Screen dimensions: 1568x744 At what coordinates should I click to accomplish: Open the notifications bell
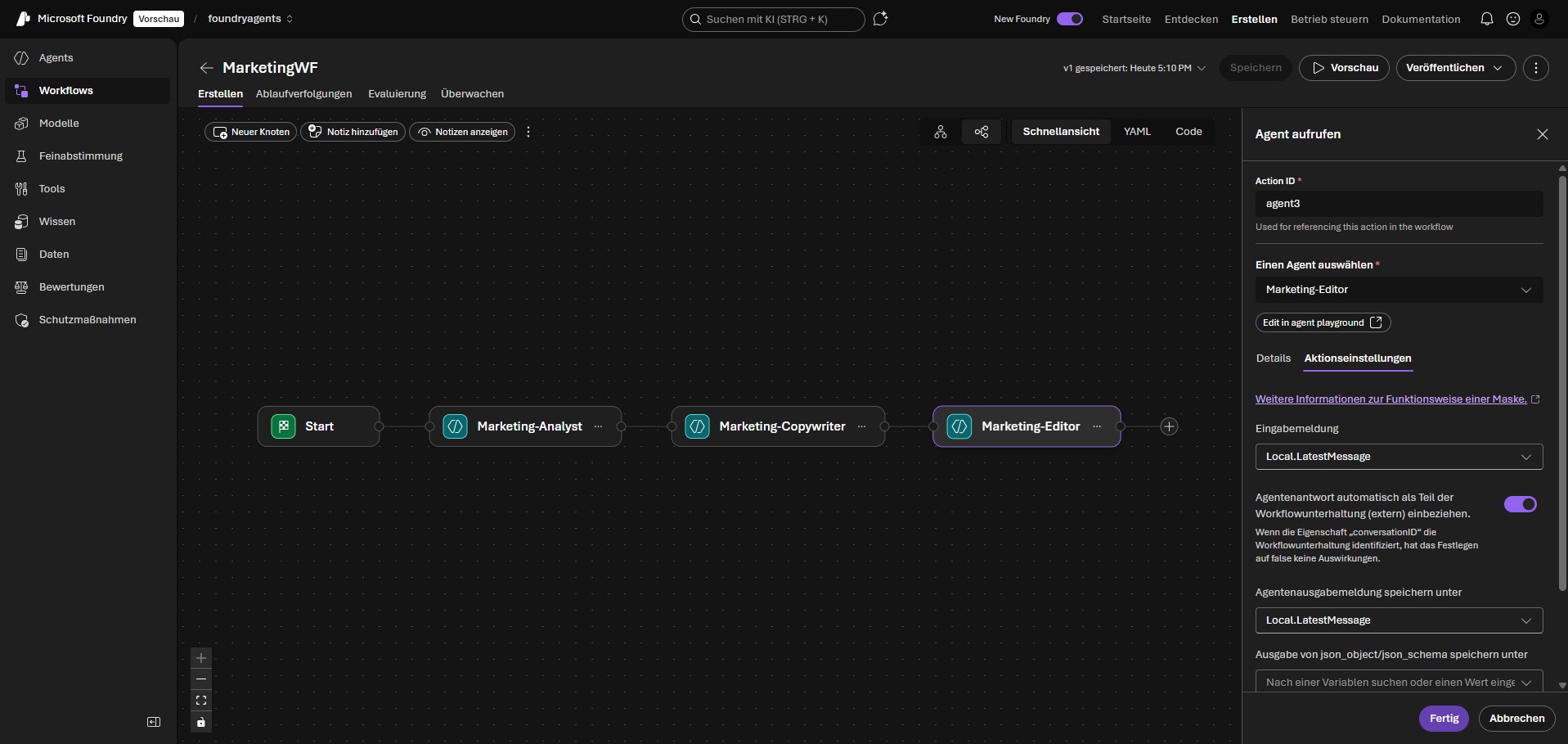[x=1486, y=19]
